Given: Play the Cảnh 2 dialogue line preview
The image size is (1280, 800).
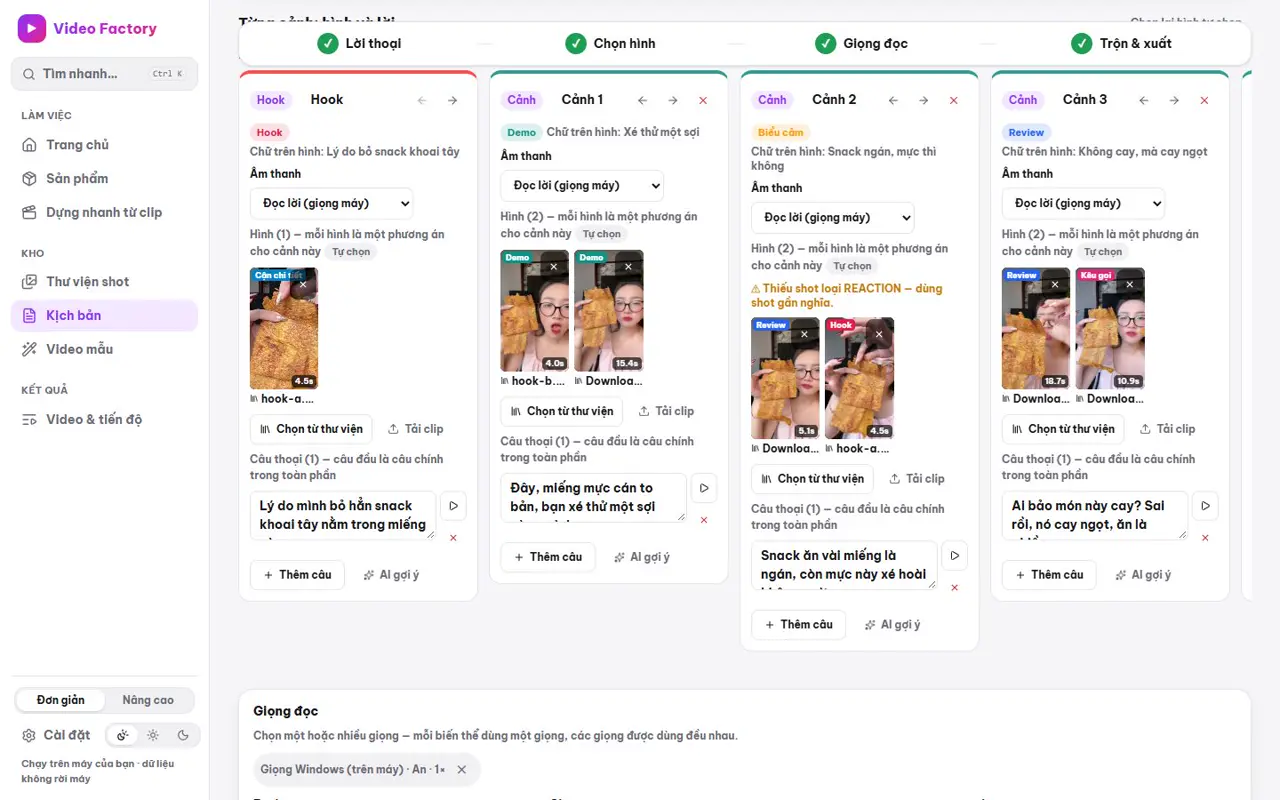Looking at the screenshot, I should (955, 556).
